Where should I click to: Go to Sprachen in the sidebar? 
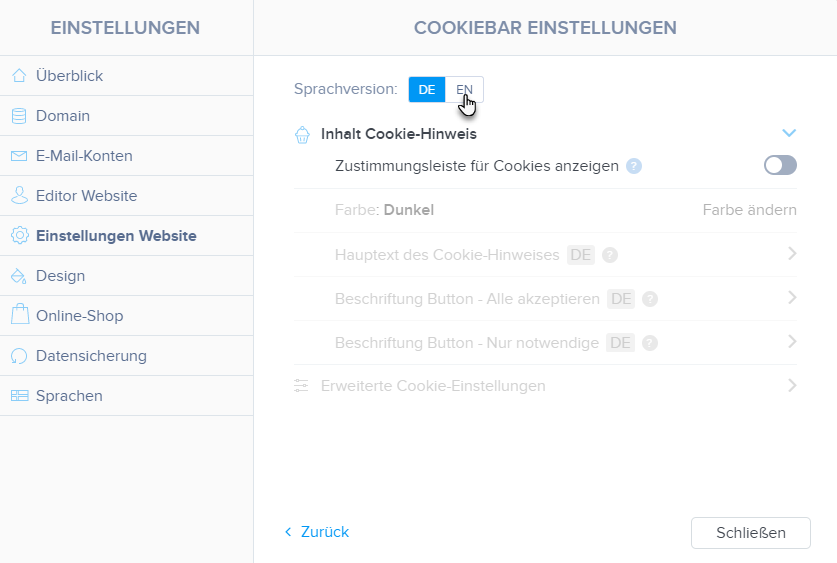69,396
